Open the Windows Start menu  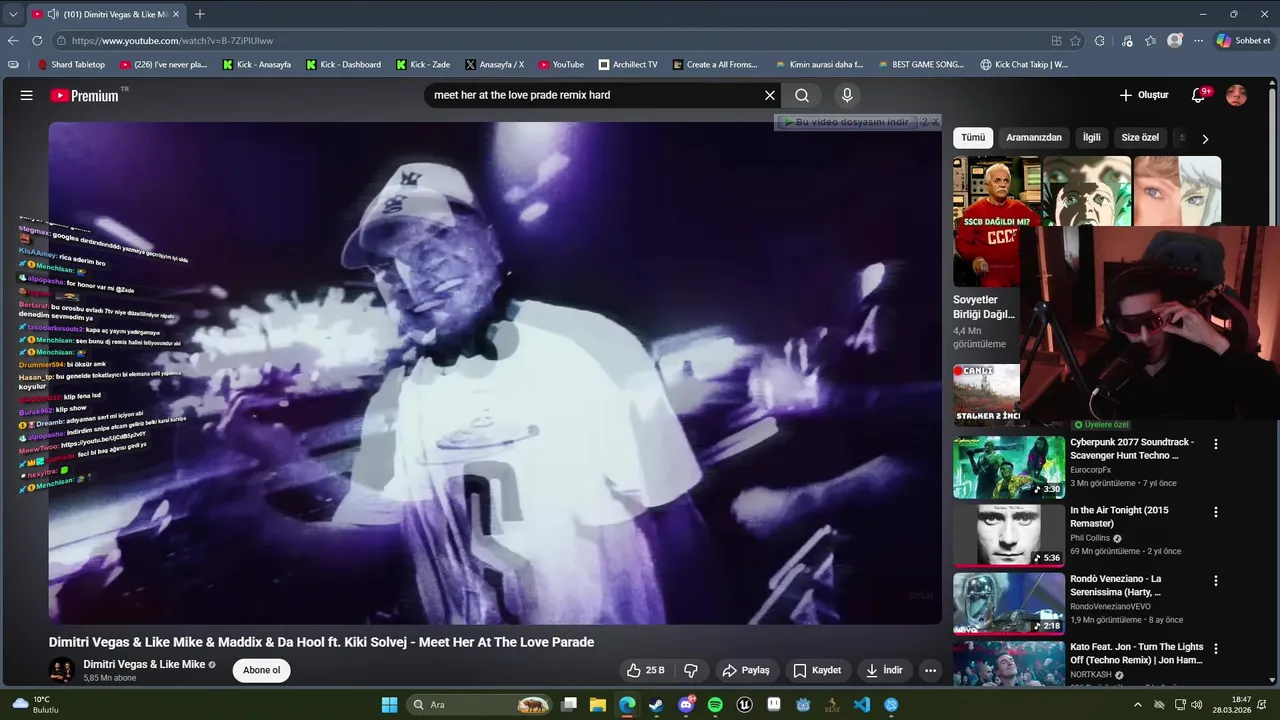[389, 705]
